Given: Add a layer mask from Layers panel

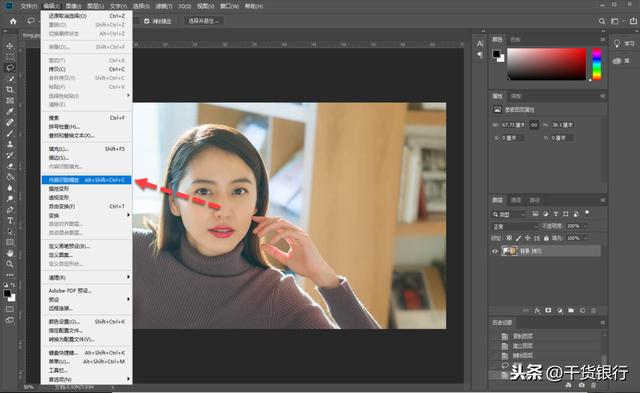Looking at the screenshot, I should coord(548,311).
